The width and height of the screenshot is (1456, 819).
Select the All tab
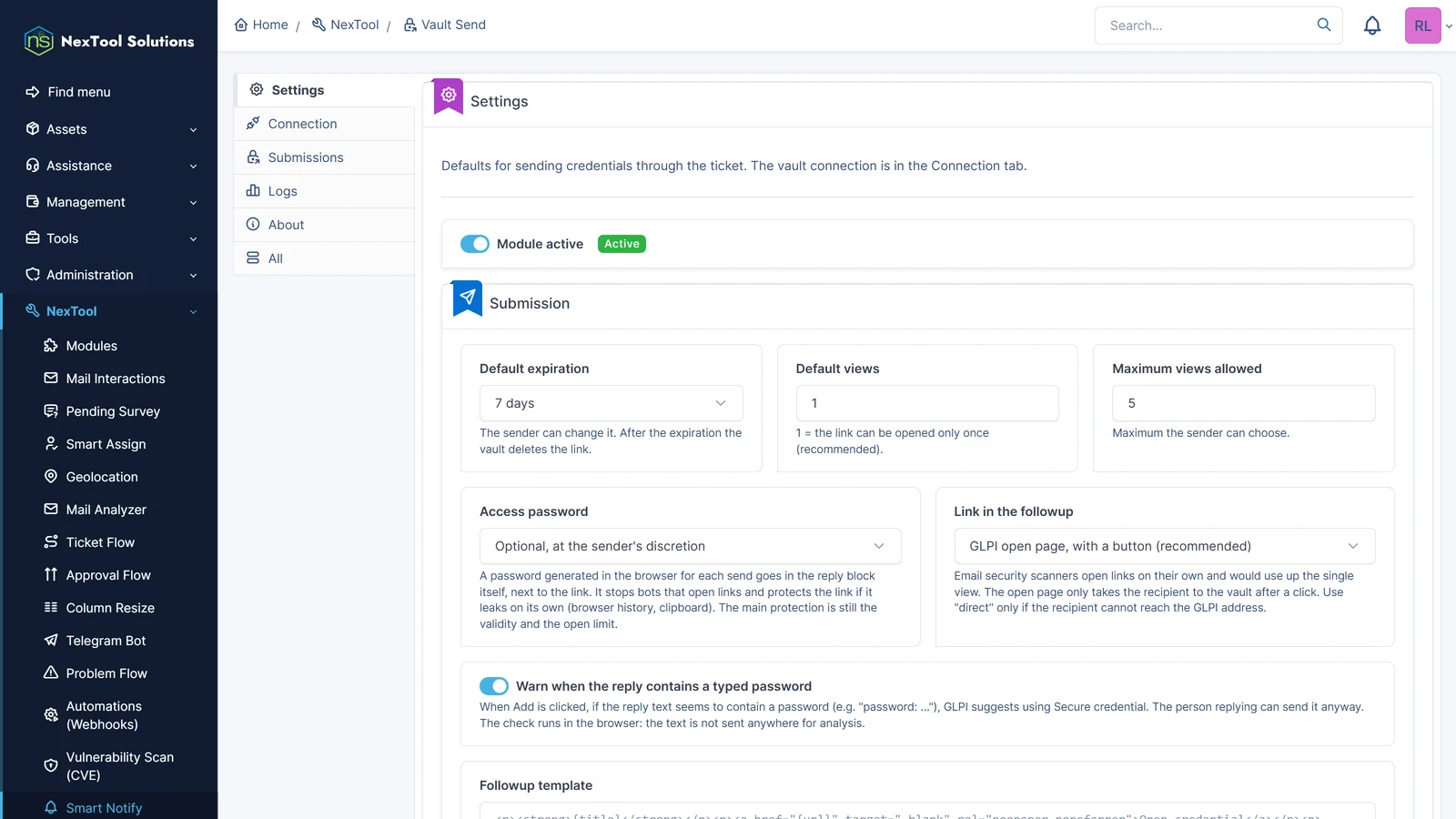coord(325,258)
